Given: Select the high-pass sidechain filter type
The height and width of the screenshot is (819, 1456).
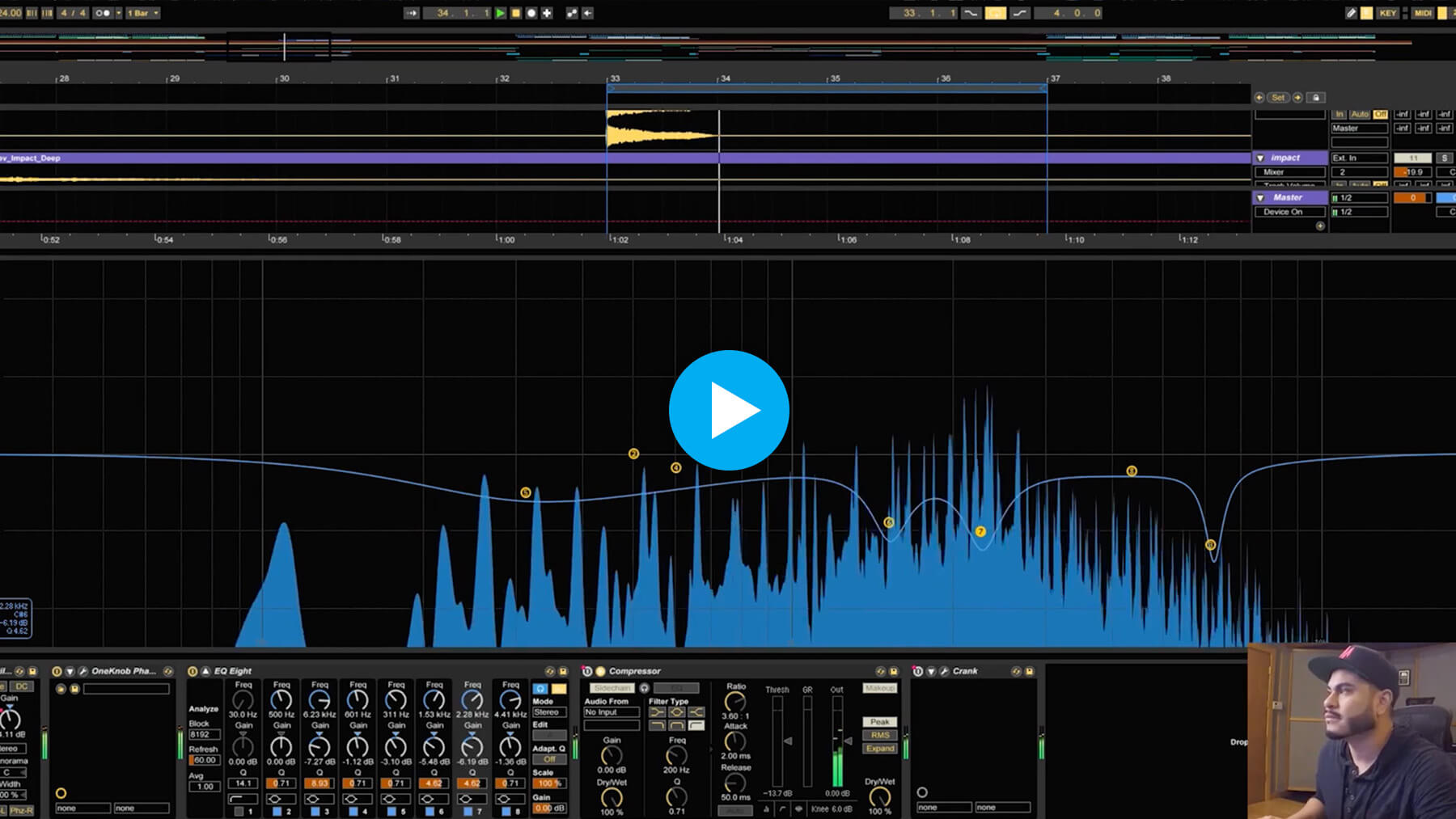Looking at the screenshot, I should [x=696, y=726].
